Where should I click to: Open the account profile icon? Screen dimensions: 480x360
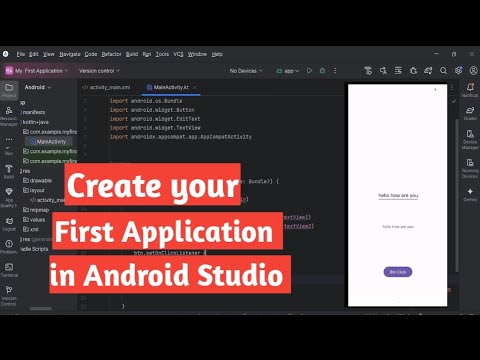click(473, 71)
